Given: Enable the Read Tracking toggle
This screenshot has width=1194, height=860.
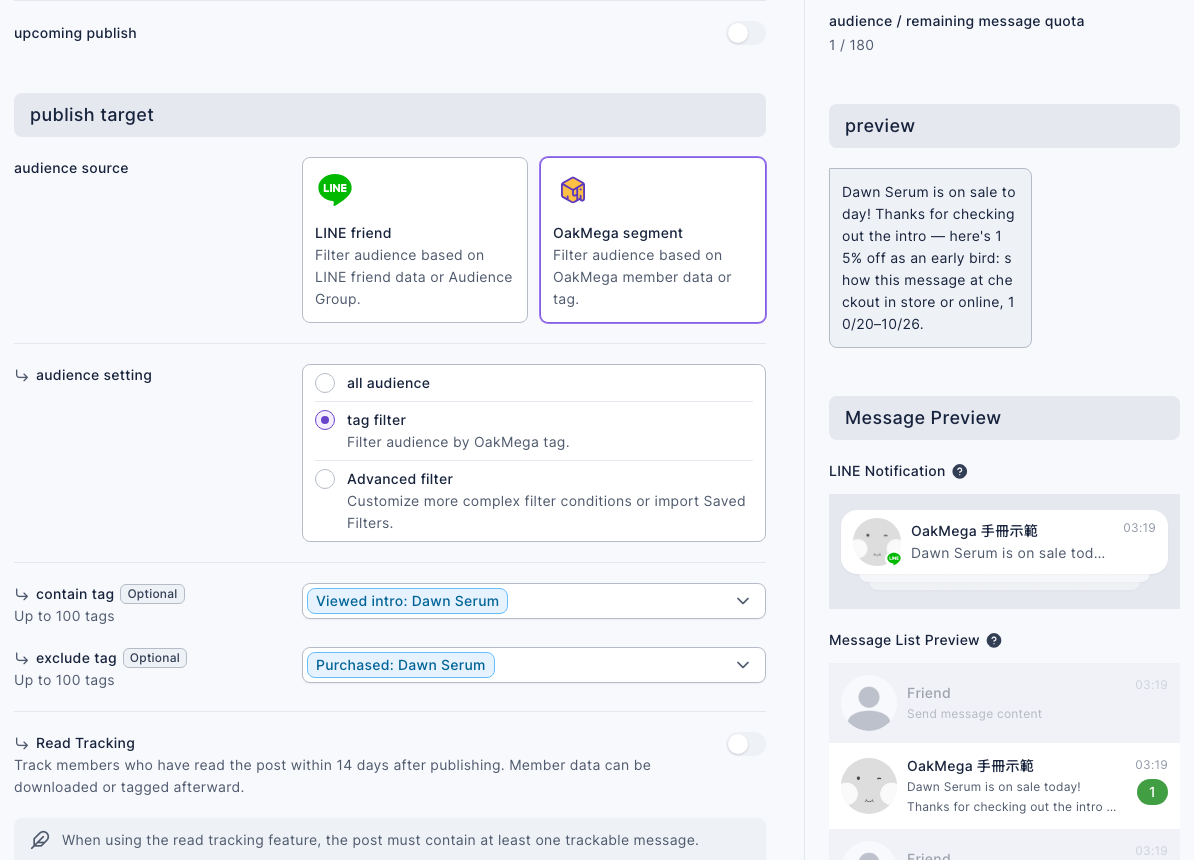Looking at the screenshot, I should 745,744.
